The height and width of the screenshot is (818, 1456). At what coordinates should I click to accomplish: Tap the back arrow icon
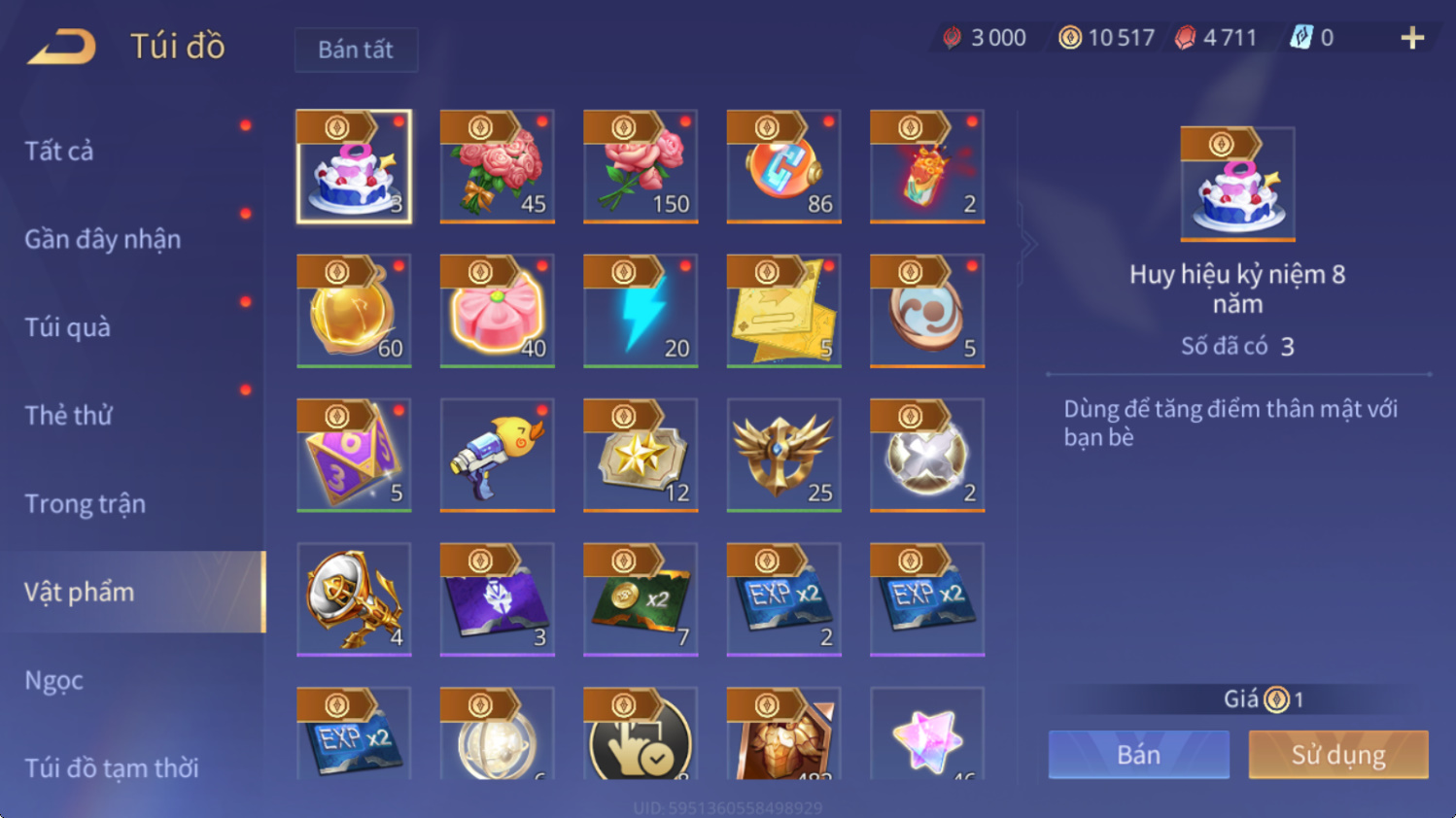62,46
